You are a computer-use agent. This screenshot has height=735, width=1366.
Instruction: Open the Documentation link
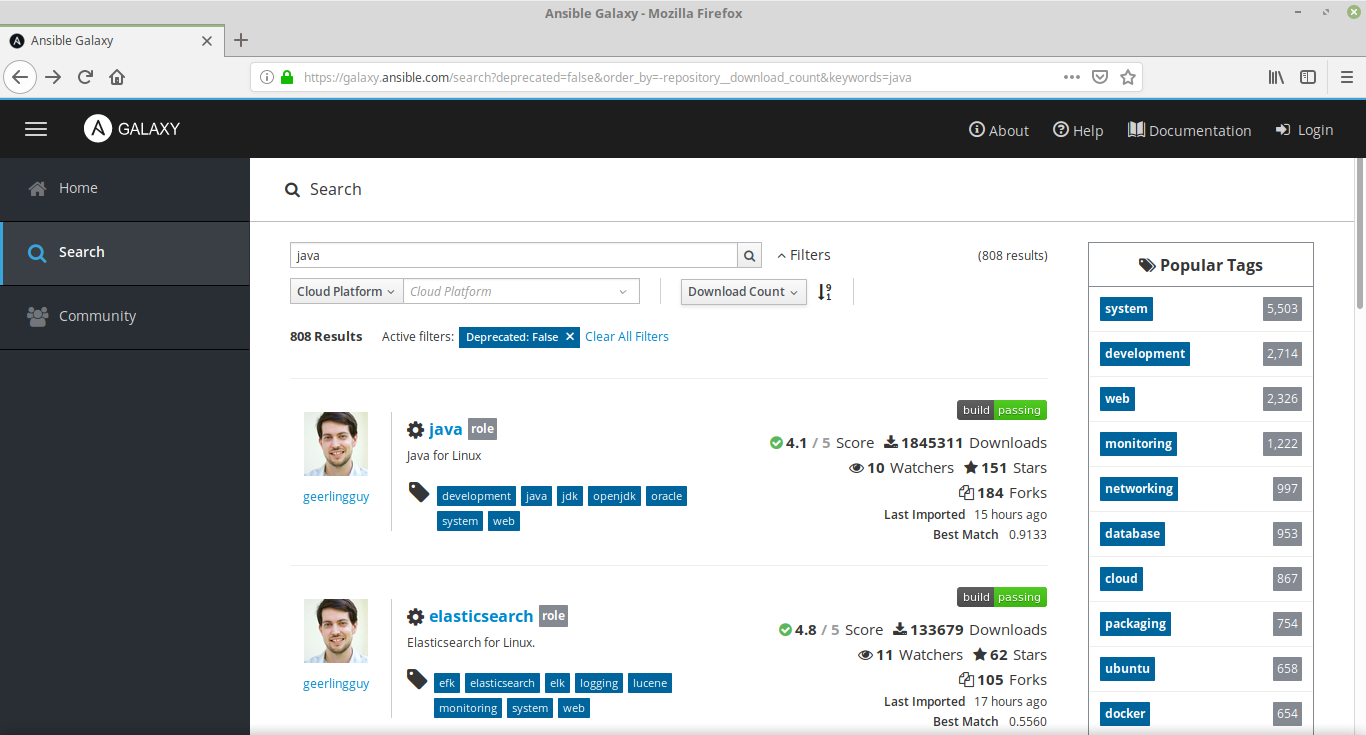click(1189, 130)
